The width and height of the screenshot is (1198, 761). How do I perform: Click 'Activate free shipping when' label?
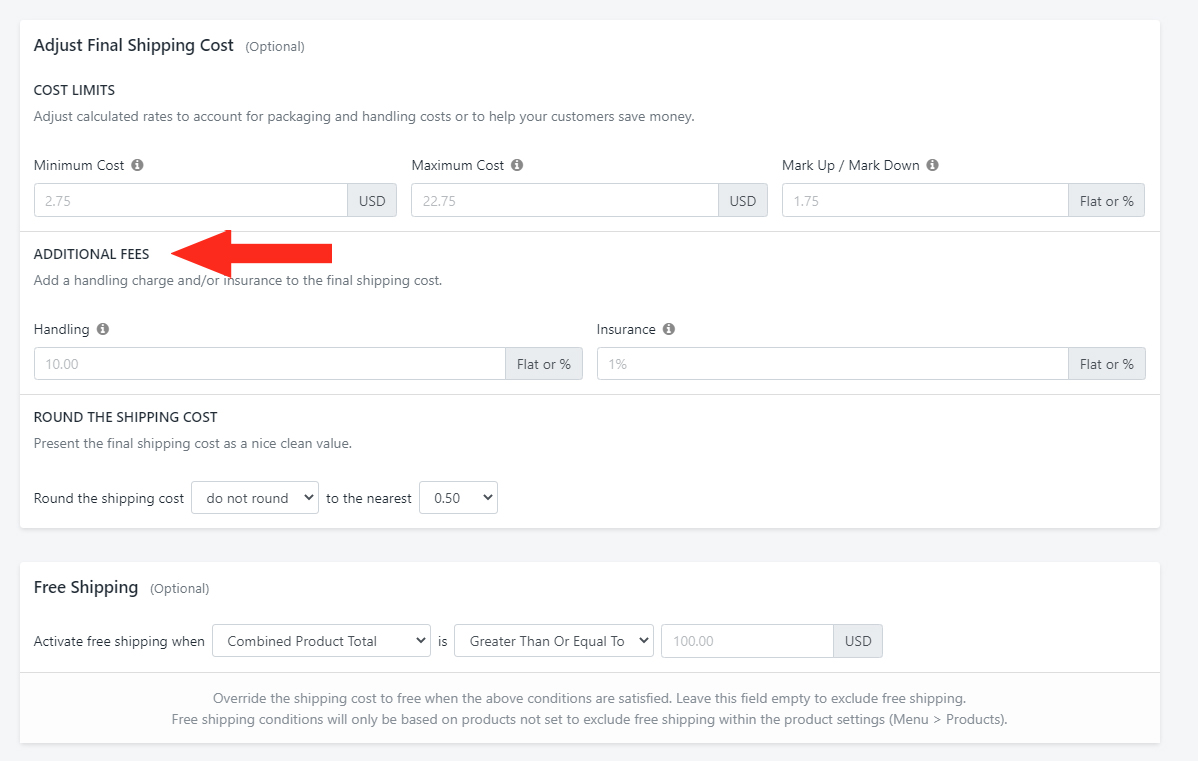pyautogui.click(x=119, y=641)
